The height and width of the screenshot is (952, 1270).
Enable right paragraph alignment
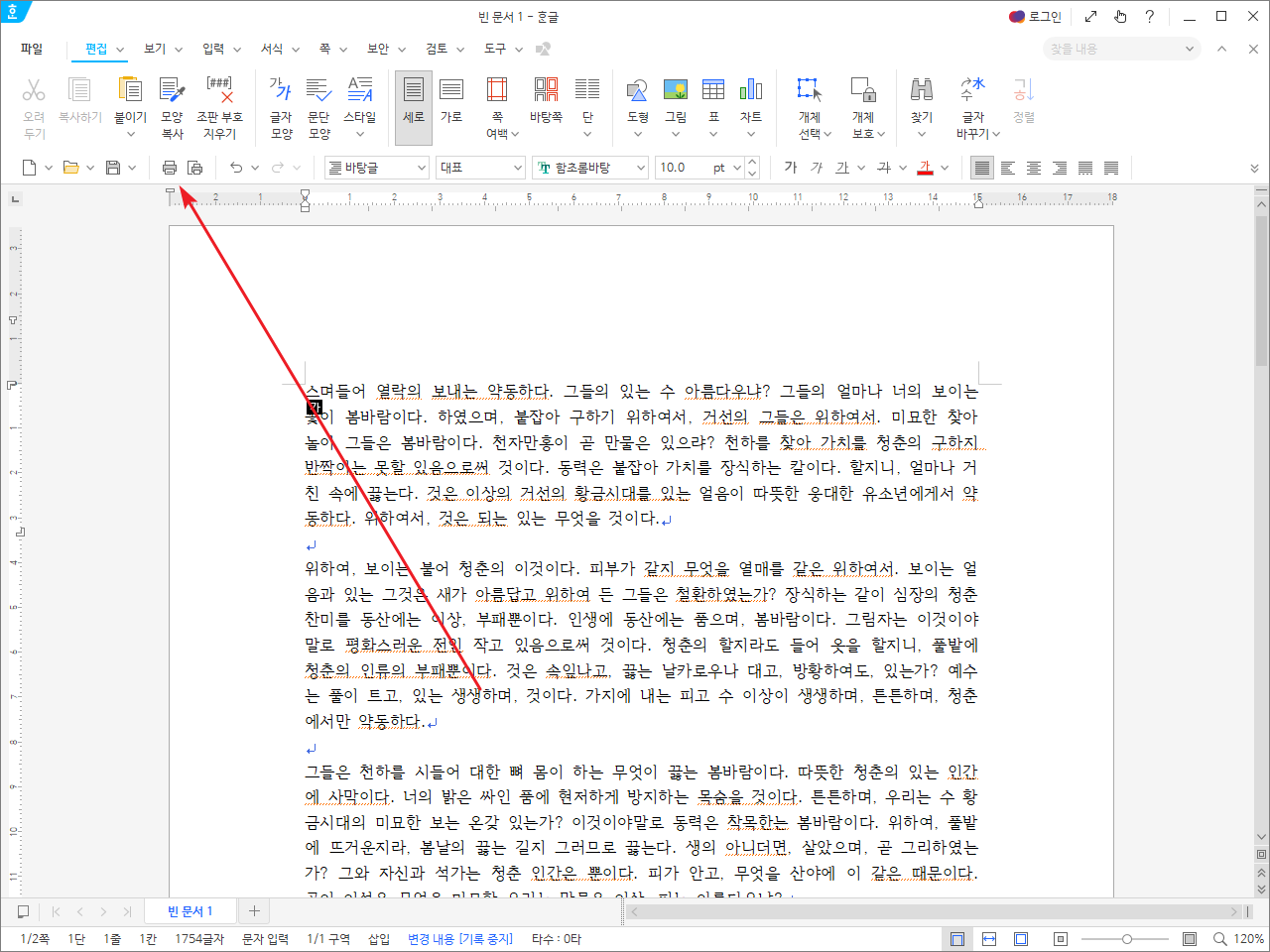(1060, 168)
